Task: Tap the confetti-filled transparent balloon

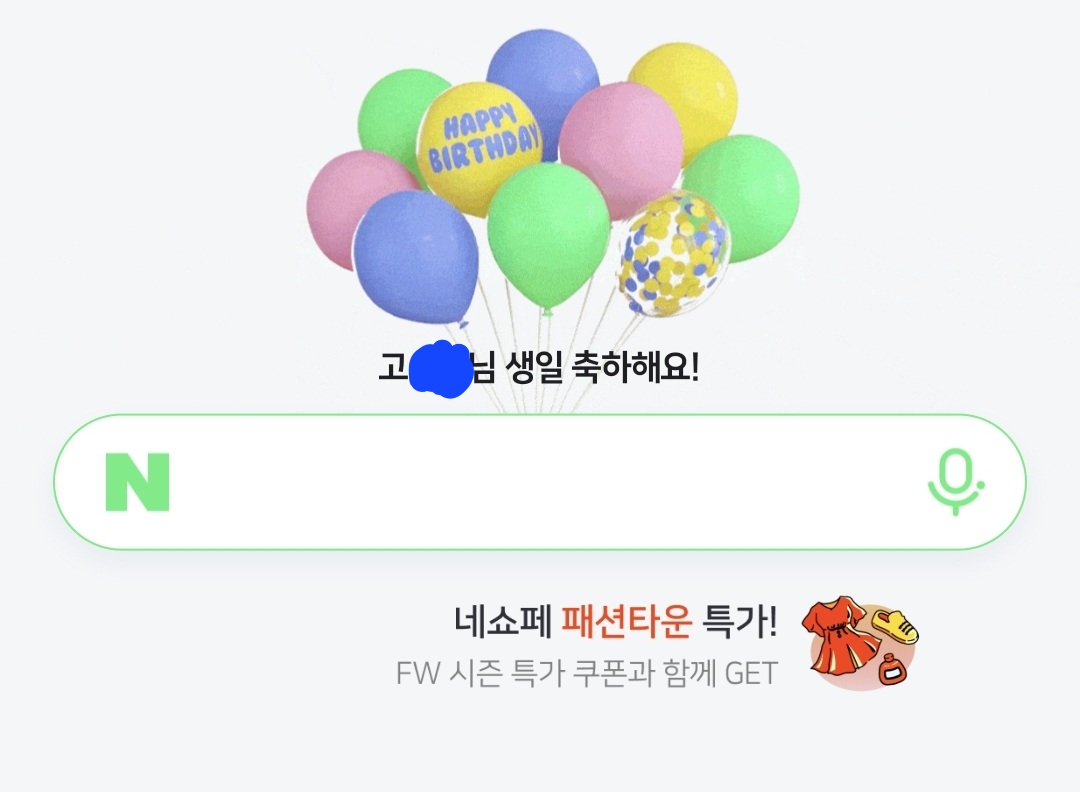Action: tap(674, 253)
